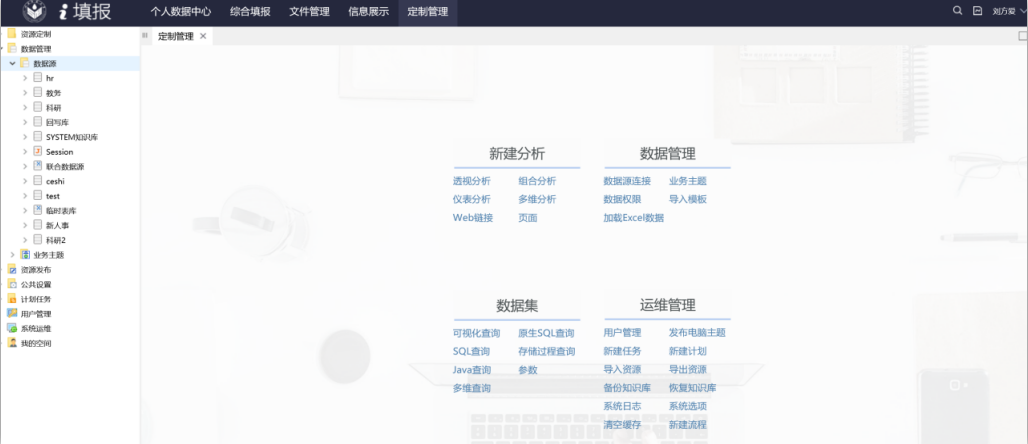Viewport: 1028px width, 444px height.
Task: Click the 透视分析 link under 新建分析
Action: tap(471, 181)
